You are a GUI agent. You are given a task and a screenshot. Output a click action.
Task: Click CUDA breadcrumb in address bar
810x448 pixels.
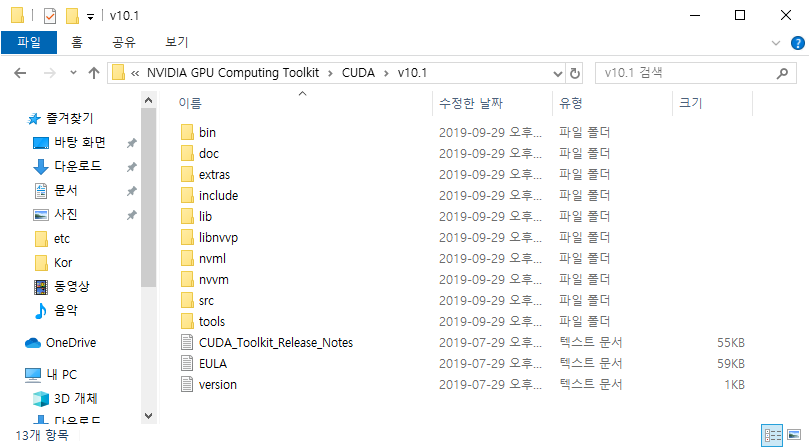coord(358,73)
